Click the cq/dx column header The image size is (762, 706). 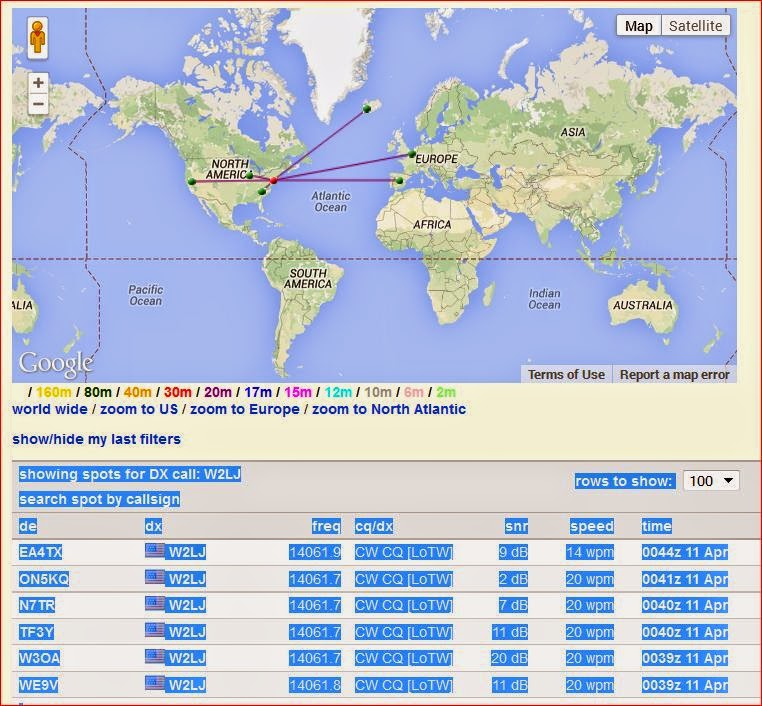coord(374,526)
